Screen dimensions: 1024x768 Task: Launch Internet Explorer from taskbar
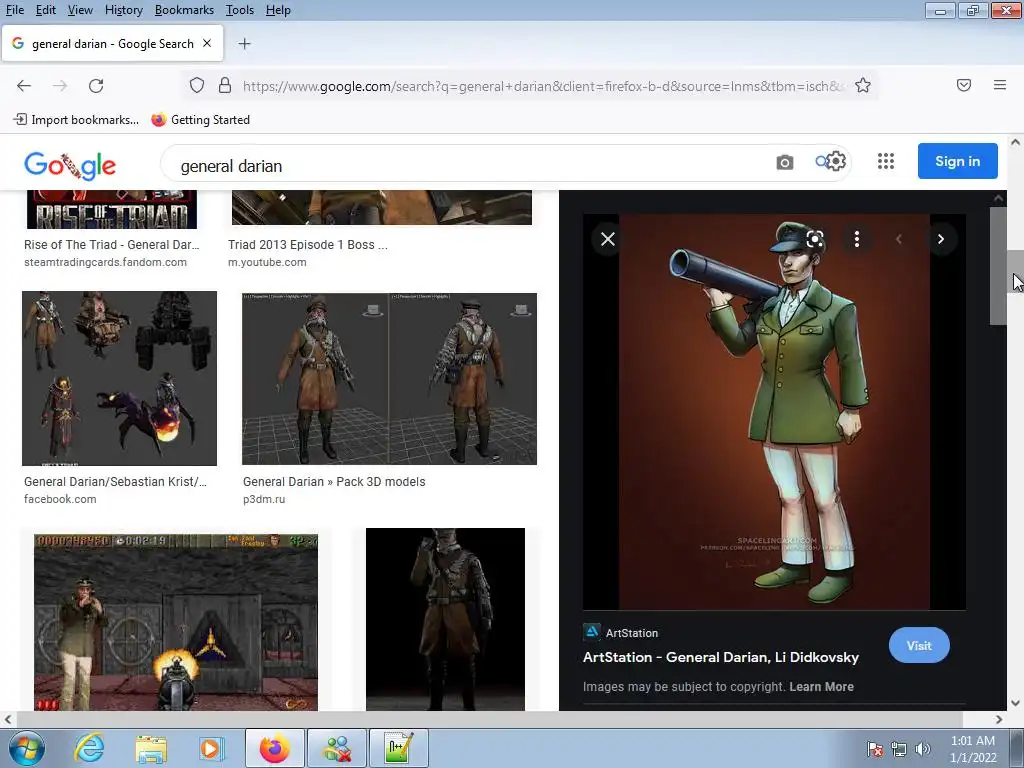(x=89, y=748)
